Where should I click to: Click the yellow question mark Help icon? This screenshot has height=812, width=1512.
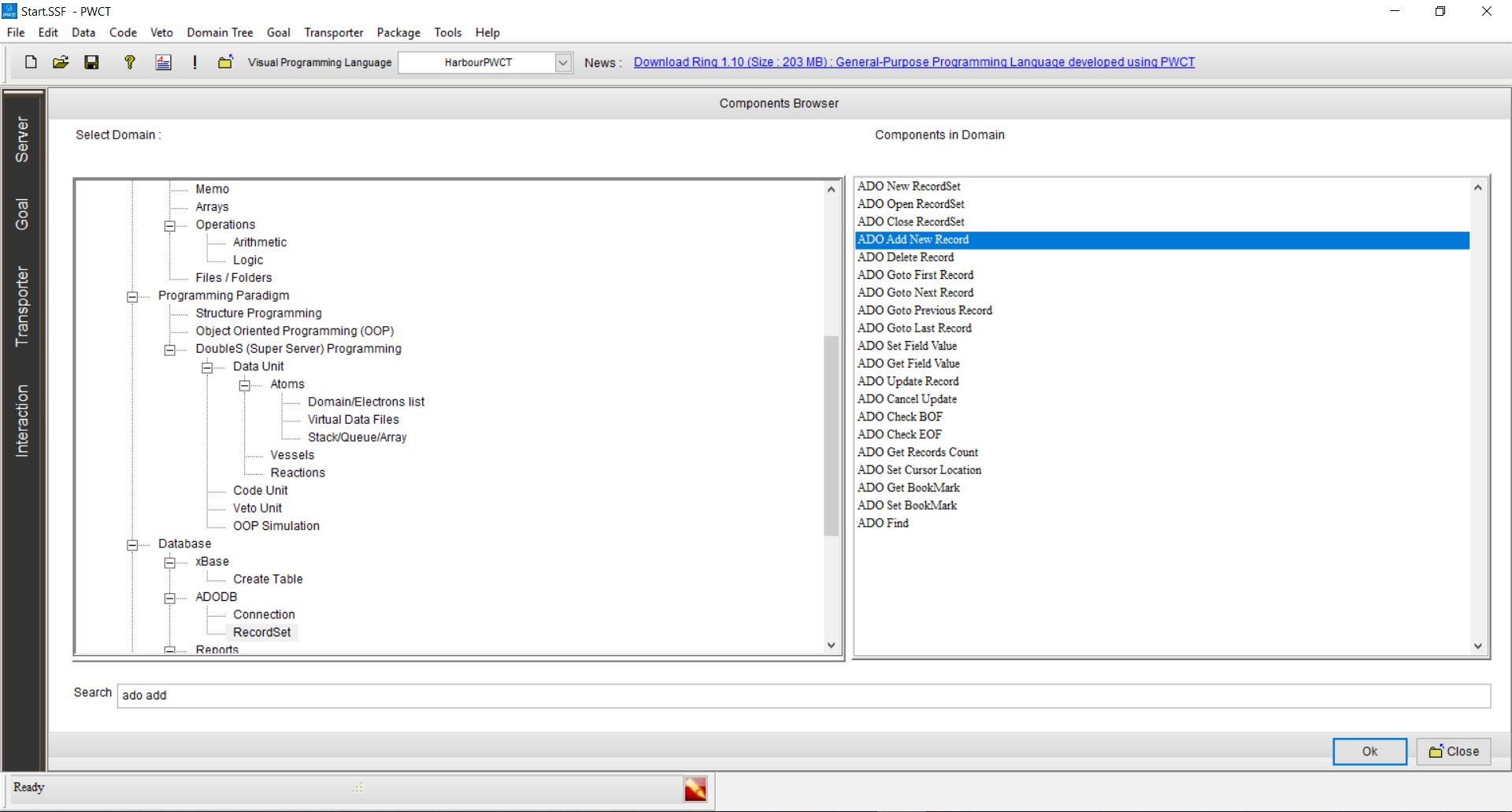[x=130, y=62]
